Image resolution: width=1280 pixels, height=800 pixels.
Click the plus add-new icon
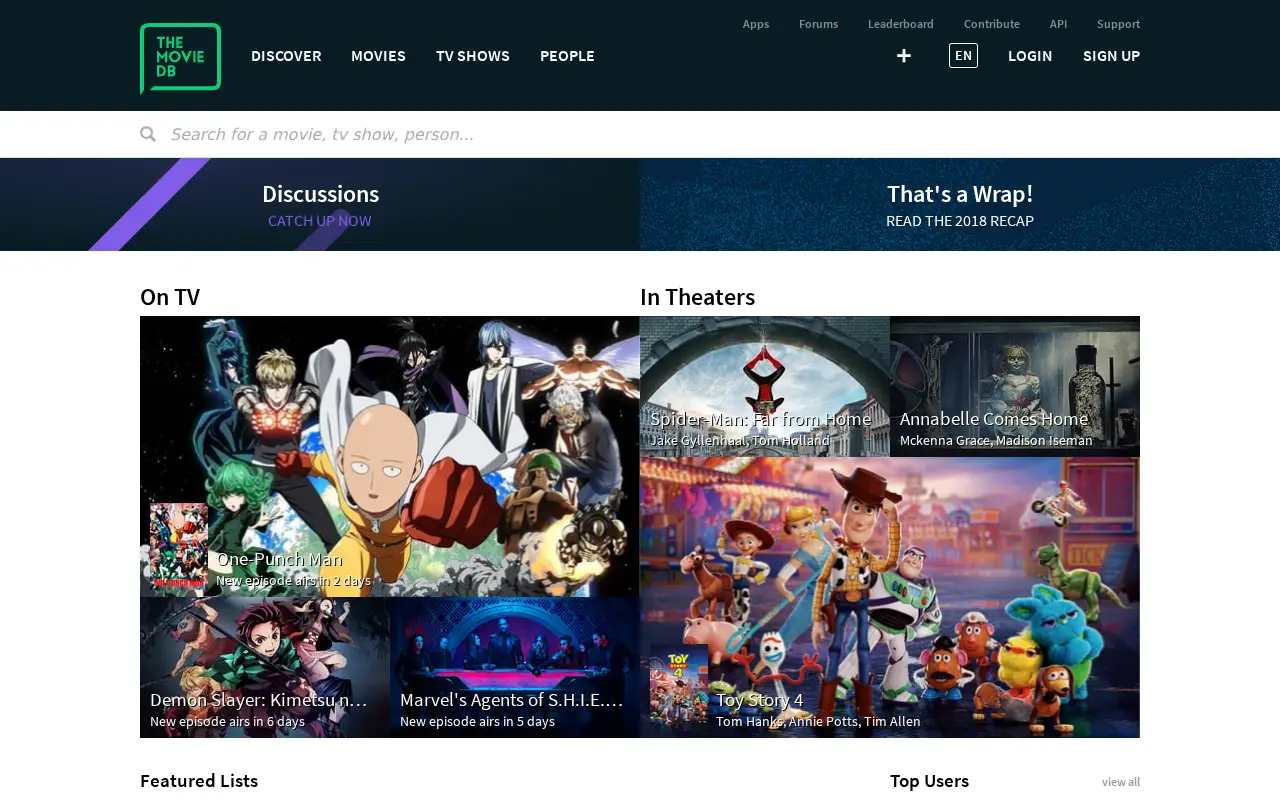click(x=904, y=56)
